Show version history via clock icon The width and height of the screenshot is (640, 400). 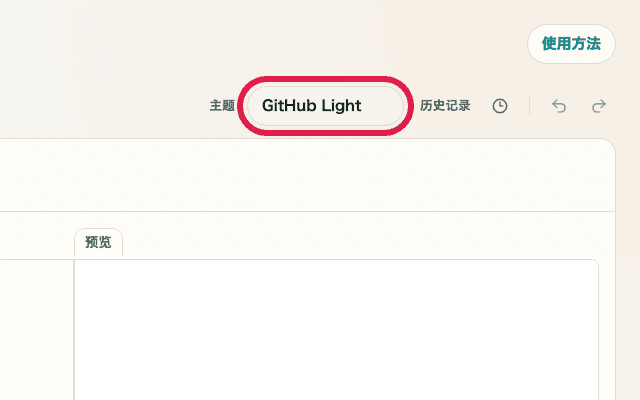point(500,106)
